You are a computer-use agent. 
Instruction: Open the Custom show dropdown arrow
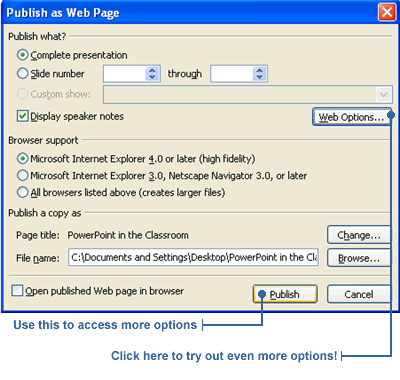pos(383,94)
